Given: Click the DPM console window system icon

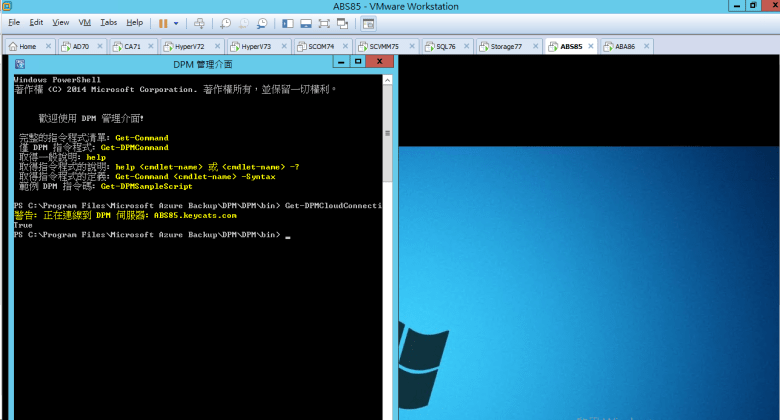Looking at the screenshot, I should click(20, 64).
